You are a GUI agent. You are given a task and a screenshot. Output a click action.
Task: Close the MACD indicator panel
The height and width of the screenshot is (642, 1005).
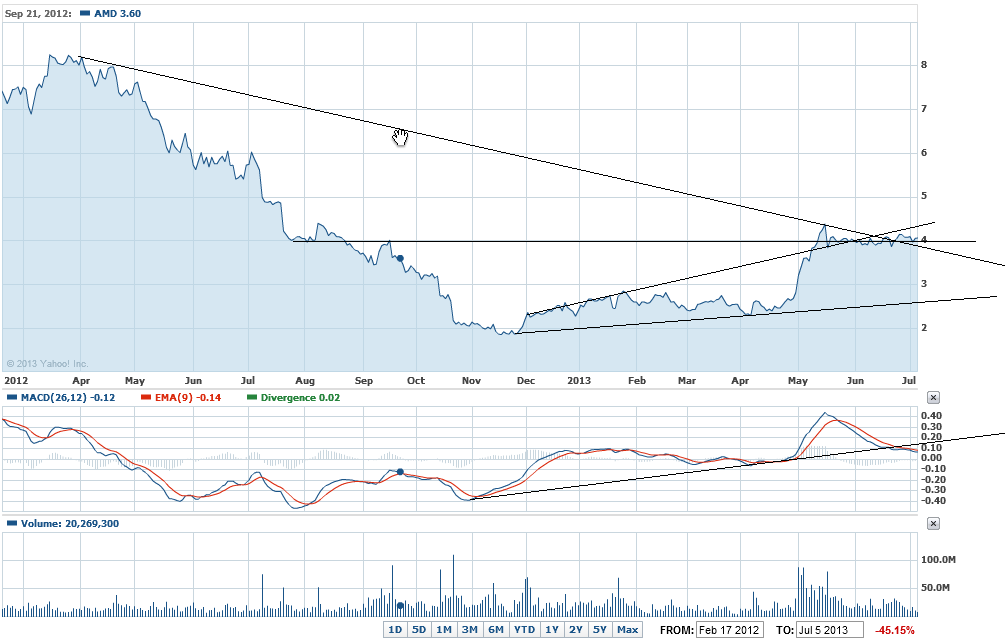933,398
